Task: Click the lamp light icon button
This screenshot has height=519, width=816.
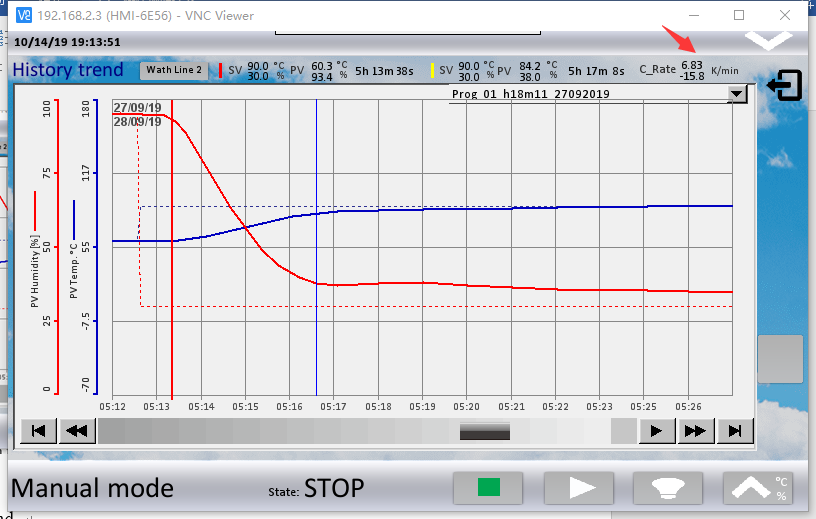Action: [x=668, y=488]
